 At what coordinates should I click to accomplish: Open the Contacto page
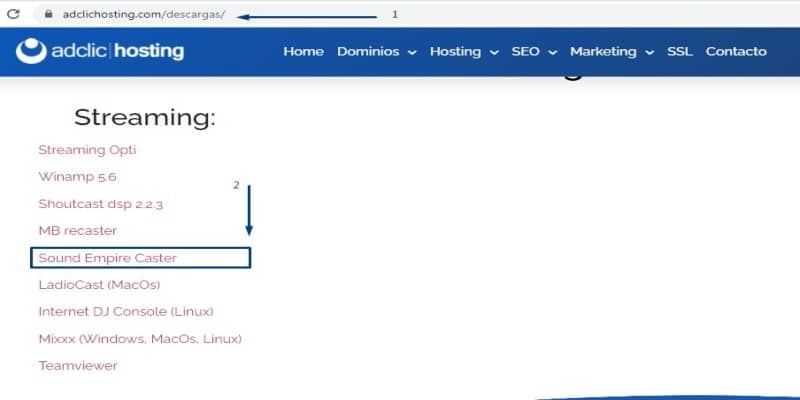click(736, 52)
